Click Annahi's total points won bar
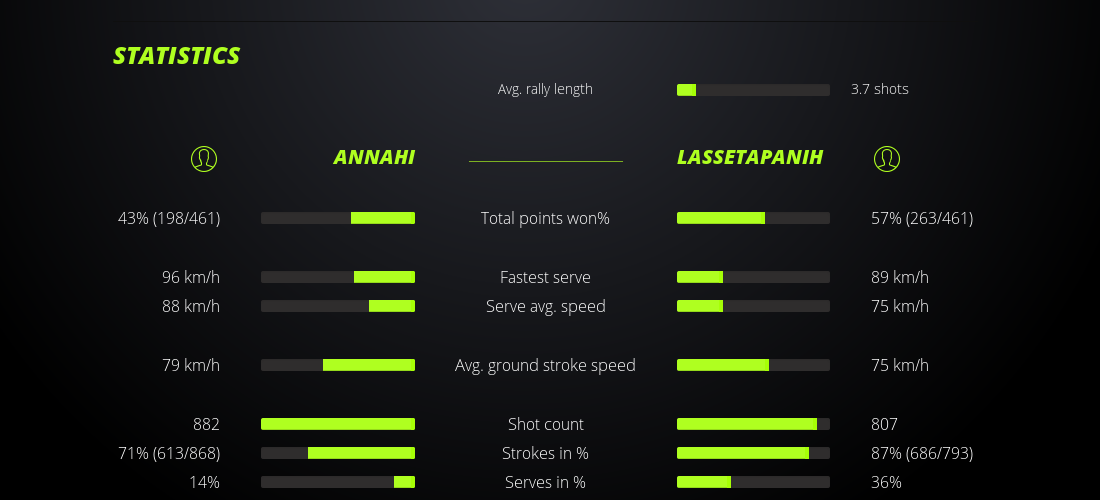 [338, 218]
